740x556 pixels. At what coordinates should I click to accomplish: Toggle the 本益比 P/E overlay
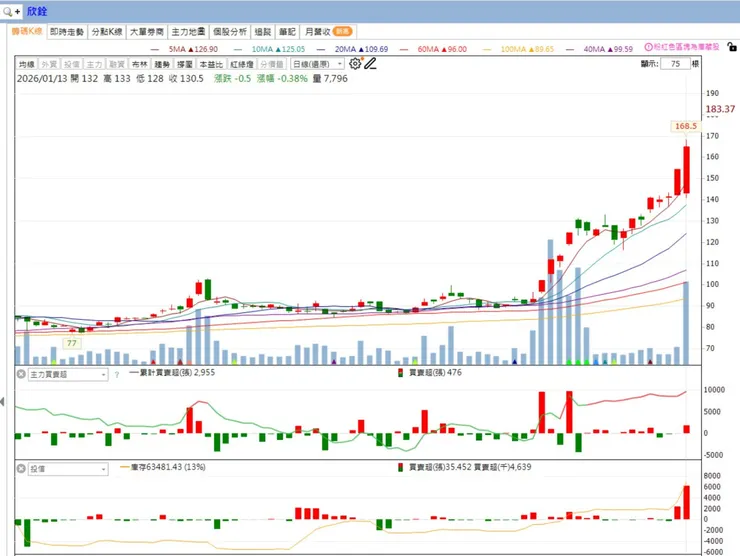coord(210,64)
